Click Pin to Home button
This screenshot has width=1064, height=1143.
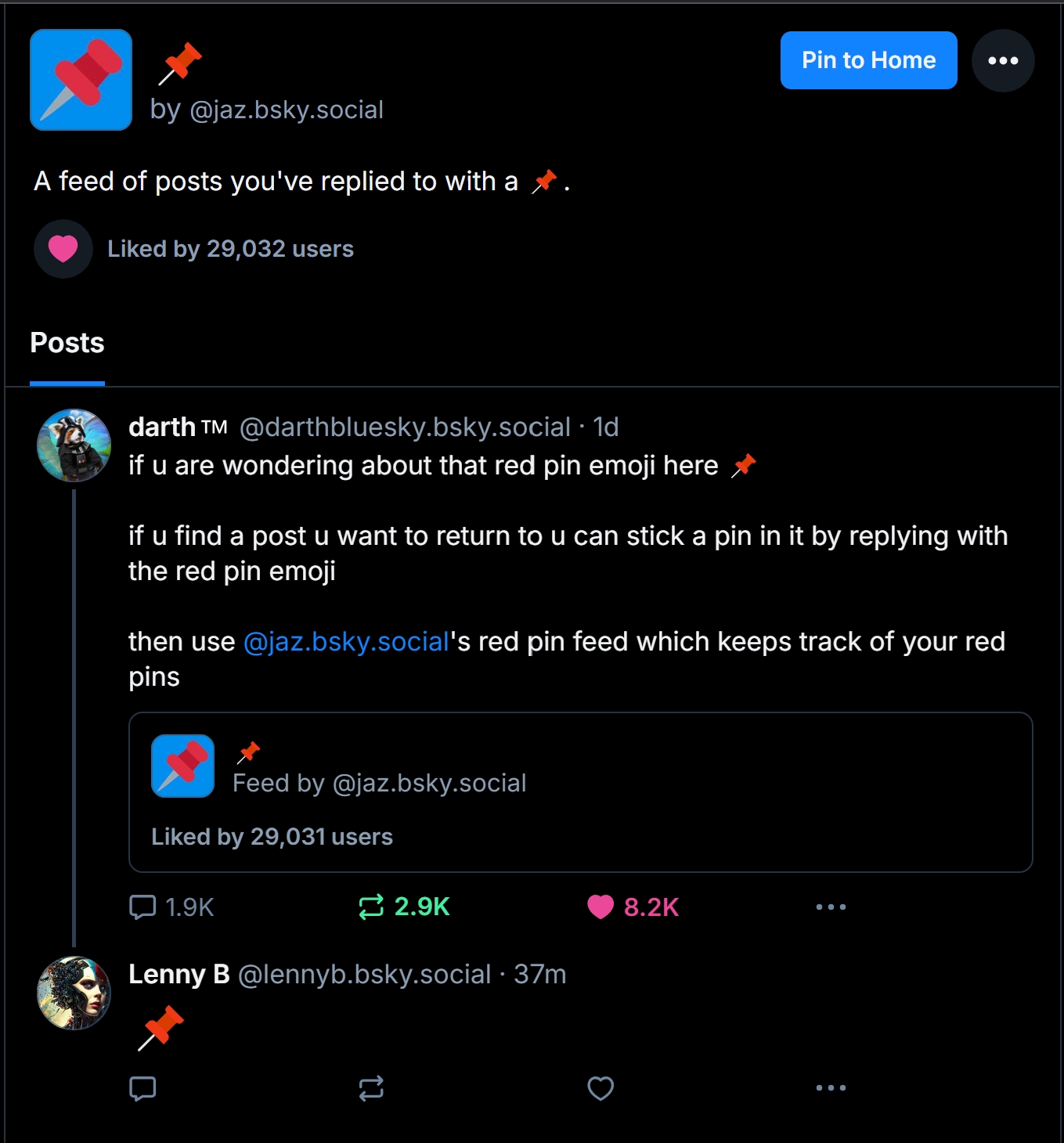pos(868,60)
